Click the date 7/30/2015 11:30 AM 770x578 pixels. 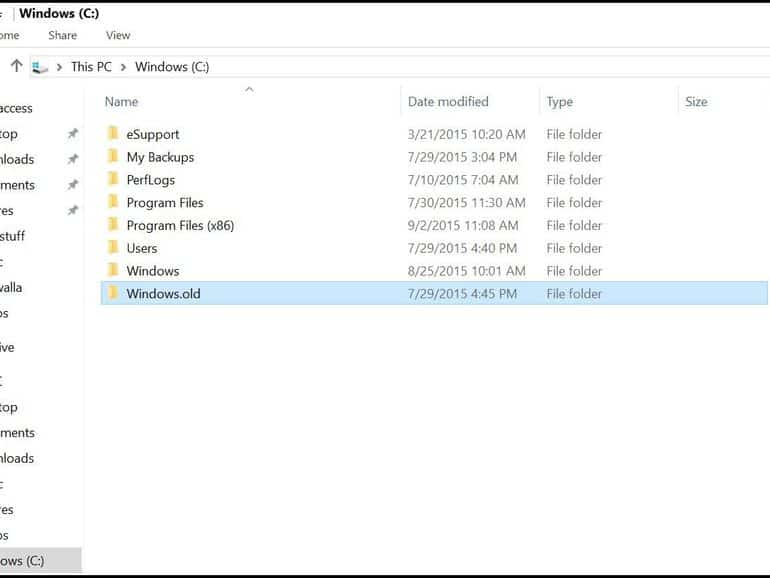pos(467,202)
